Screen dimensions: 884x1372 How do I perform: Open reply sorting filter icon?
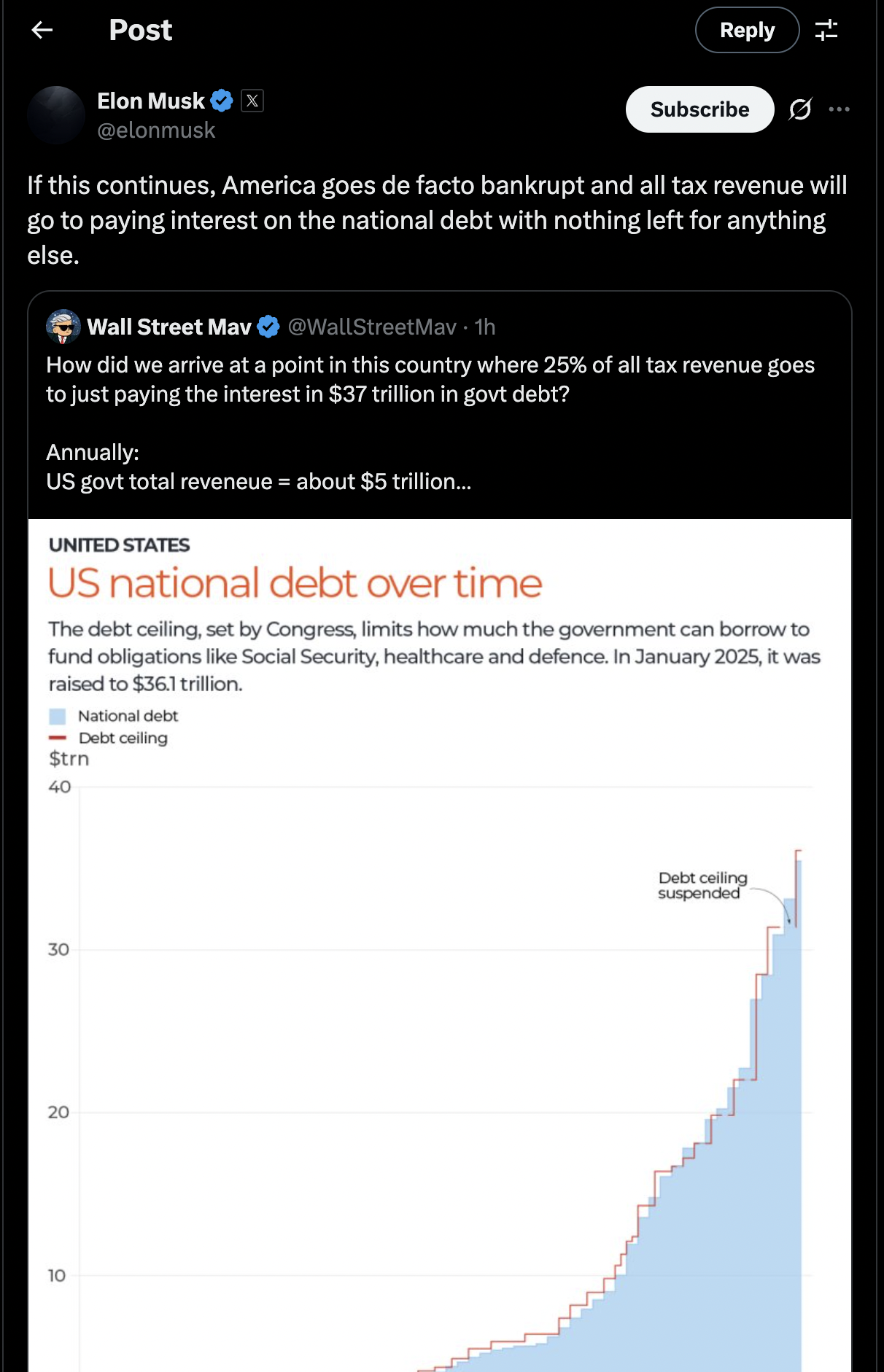[826, 30]
